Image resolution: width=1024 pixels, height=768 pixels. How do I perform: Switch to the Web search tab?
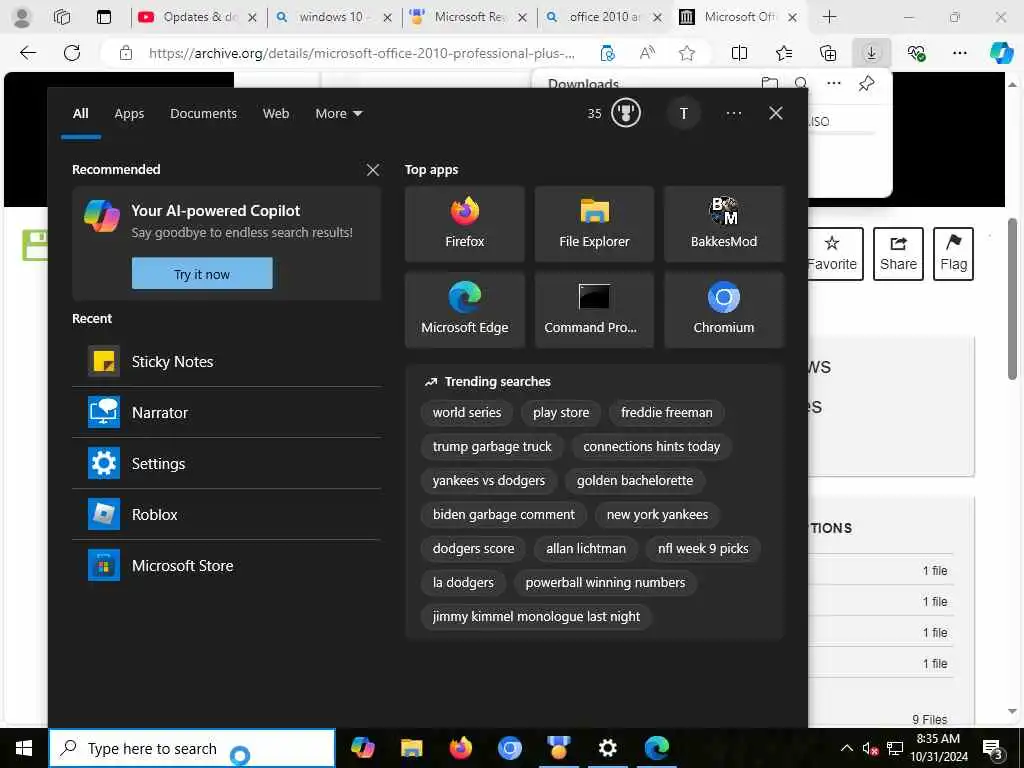coord(276,114)
